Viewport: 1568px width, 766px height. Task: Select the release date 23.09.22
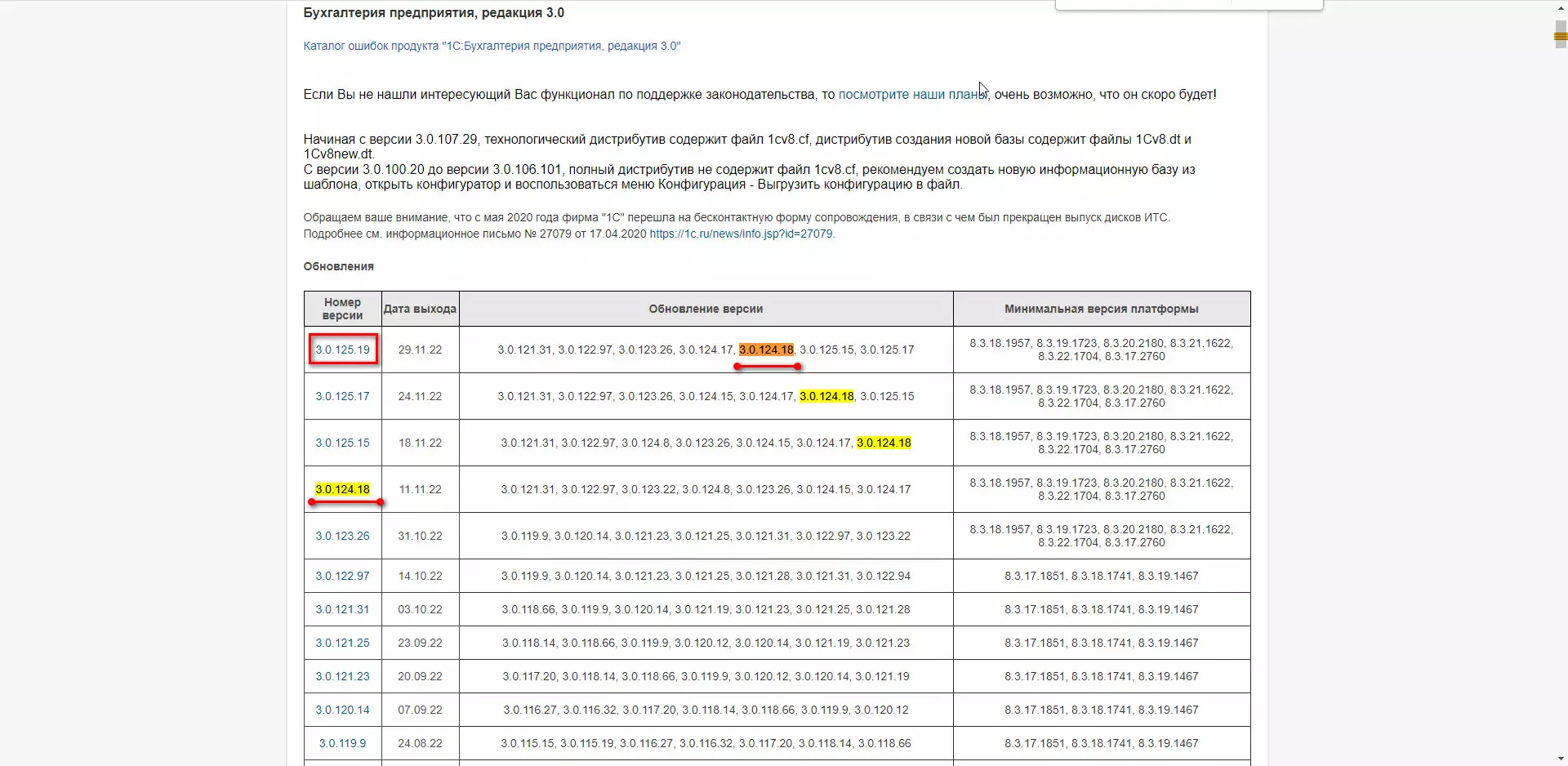(420, 643)
